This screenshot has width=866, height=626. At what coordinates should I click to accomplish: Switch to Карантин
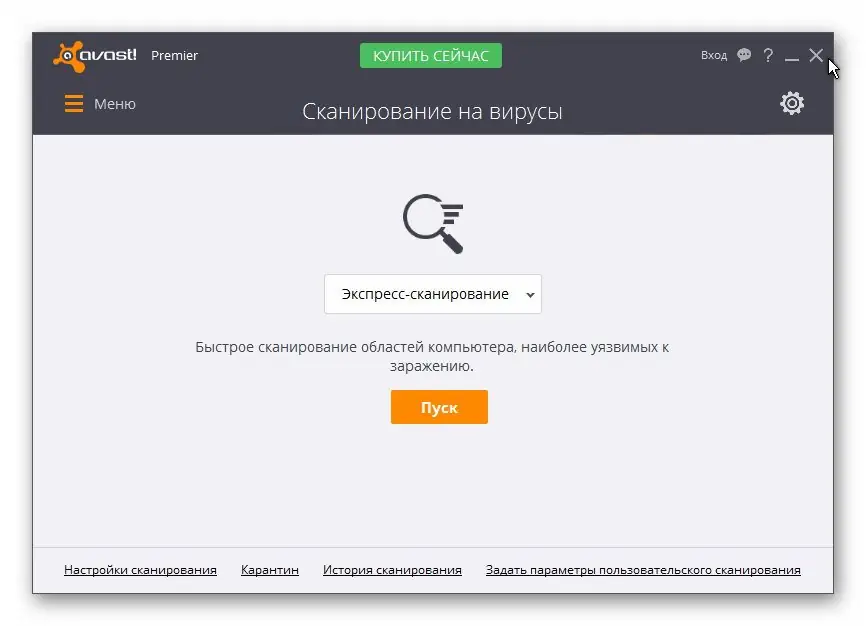(268, 569)
